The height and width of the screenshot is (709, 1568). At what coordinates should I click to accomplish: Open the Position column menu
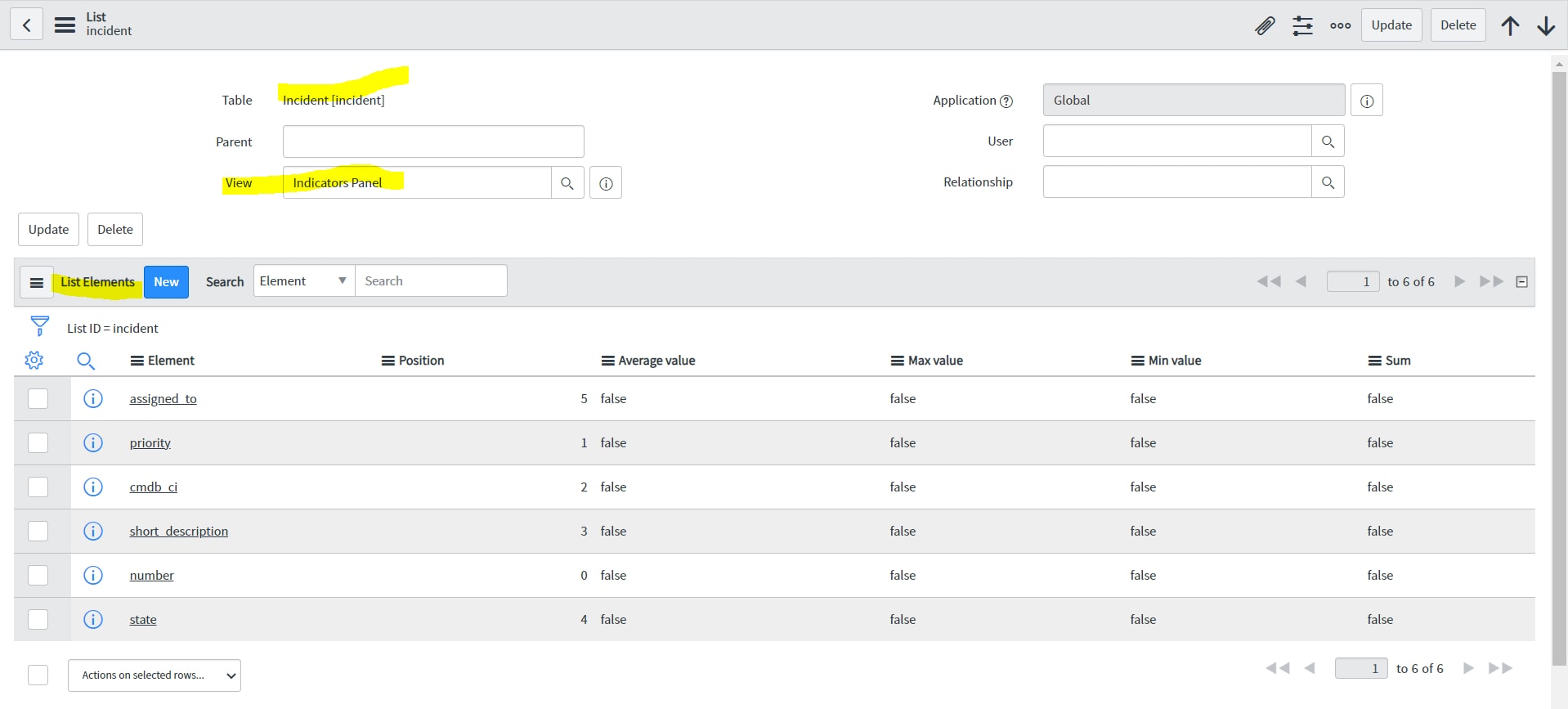(x=388, y=361)
